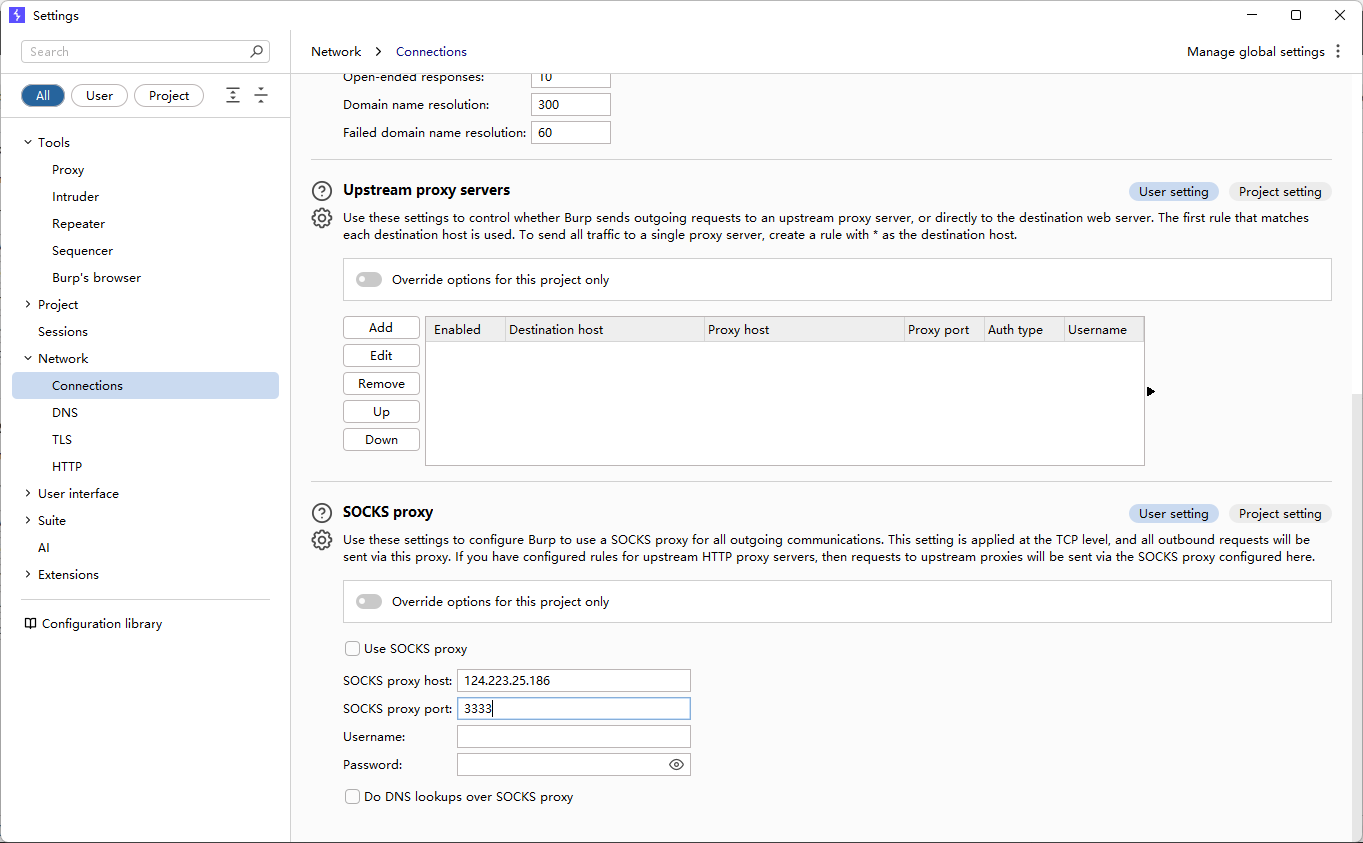Click the expand all settings icon
Image resolution: width=1363 pixels, height=843 pixels.
(233, 96)
